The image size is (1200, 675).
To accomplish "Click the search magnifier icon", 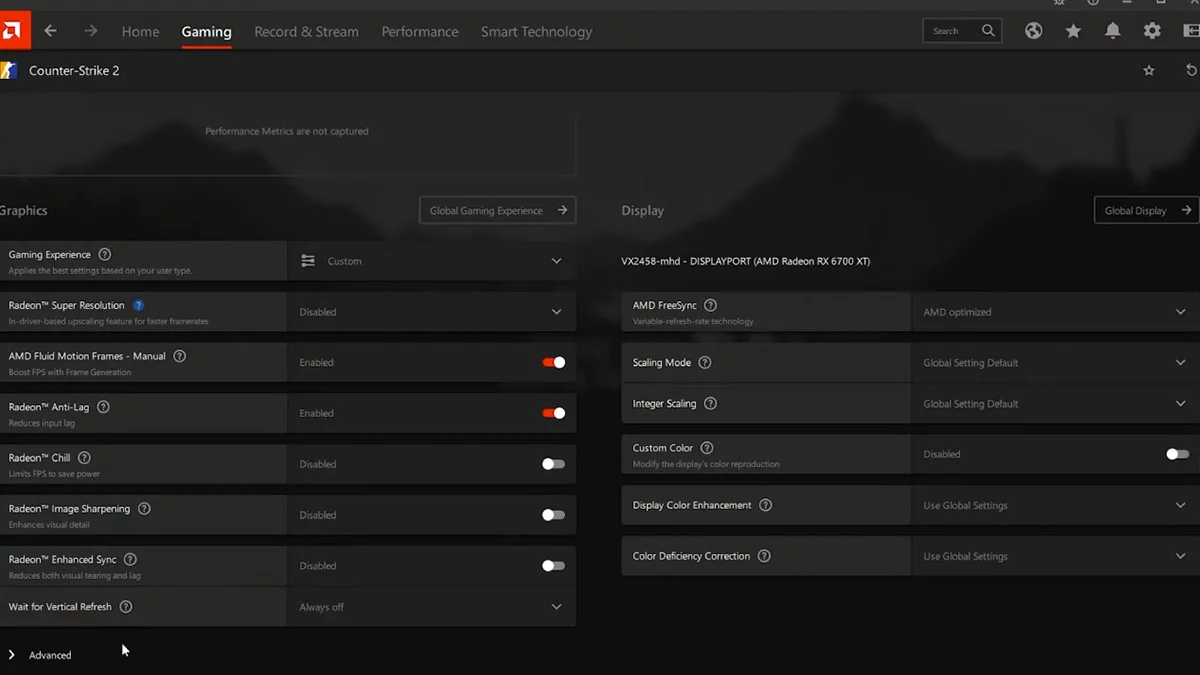I will pyautogui.click(x=988, y=31).
